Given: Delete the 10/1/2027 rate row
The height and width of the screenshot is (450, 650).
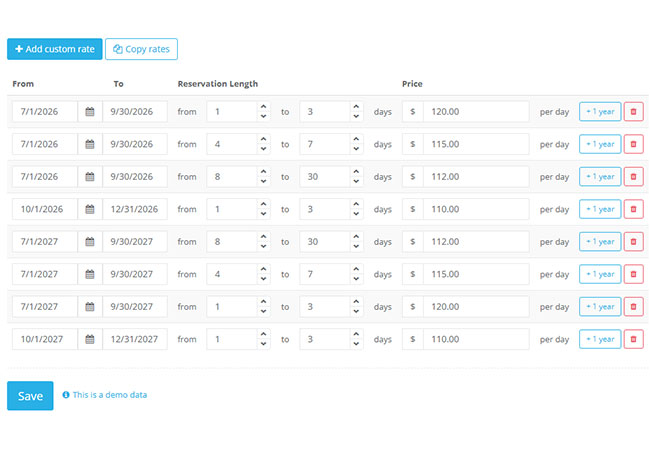Looking at the screenshot, I should 633,339.
